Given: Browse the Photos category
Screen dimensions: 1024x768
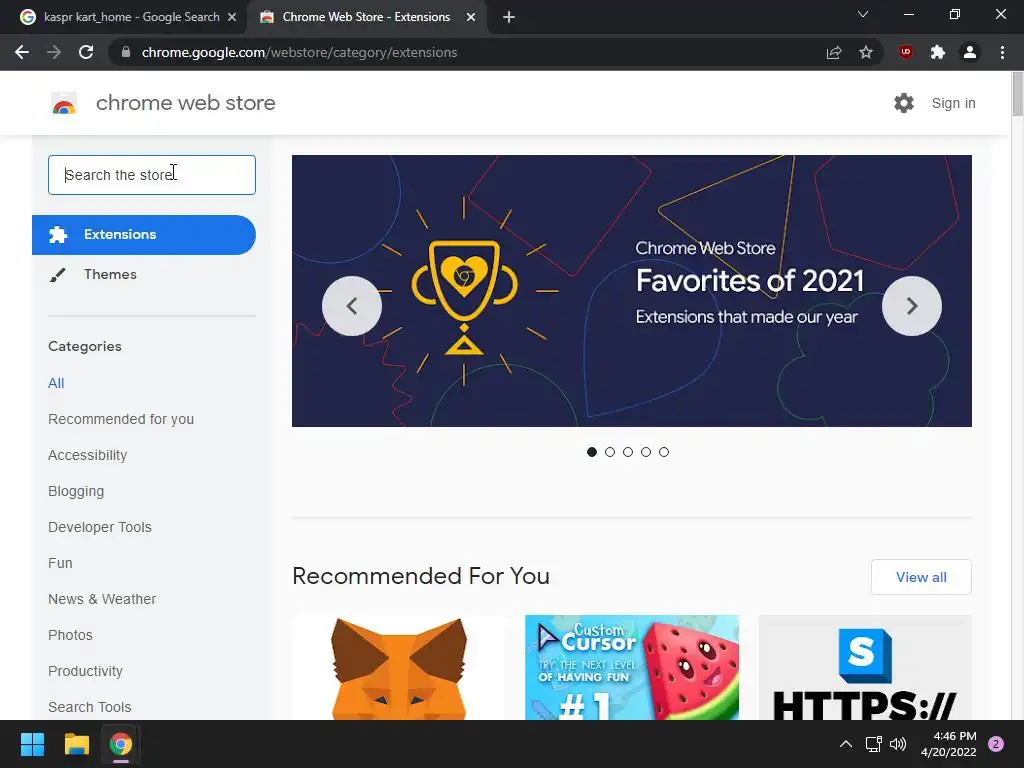Looking at the screenshot, I should pyautogui.click(x=71, y=635).
